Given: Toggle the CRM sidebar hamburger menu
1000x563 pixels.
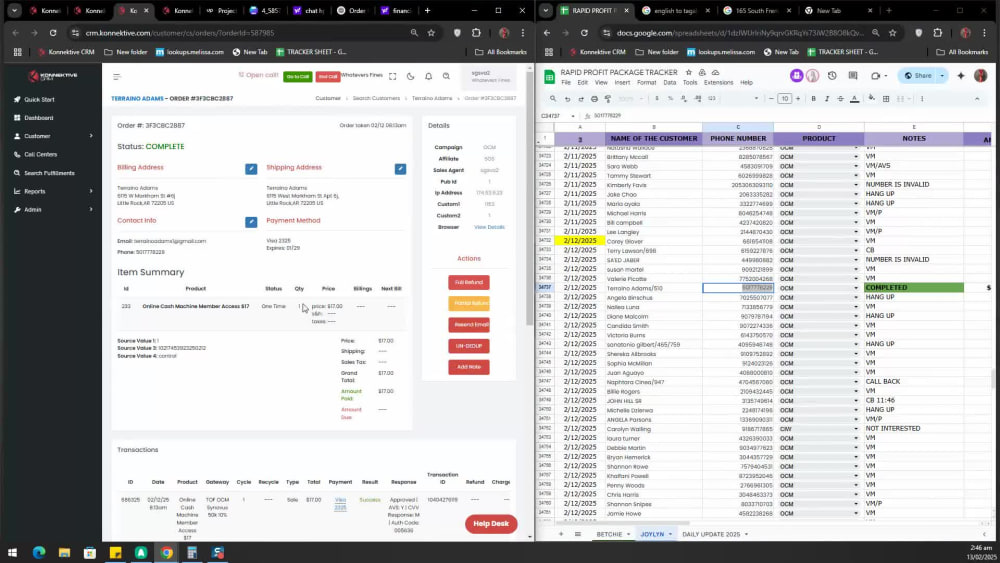Looking at the screenshot, I should [117, 77].
